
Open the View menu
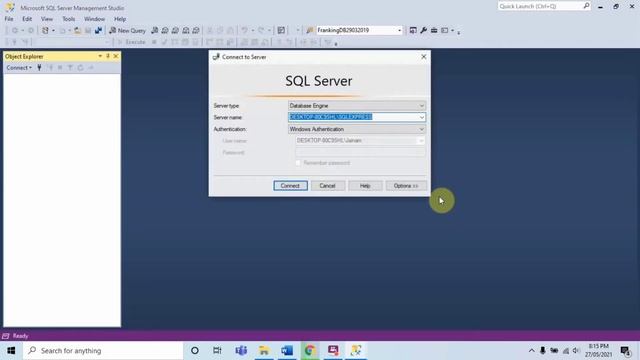[x=47, y=19]
